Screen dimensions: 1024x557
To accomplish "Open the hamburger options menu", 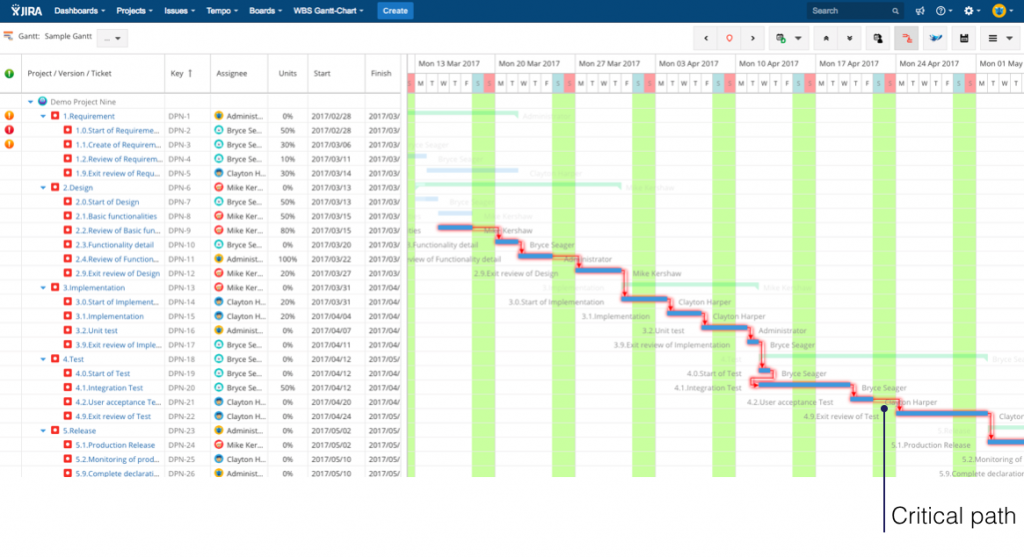I will (999, 39).
